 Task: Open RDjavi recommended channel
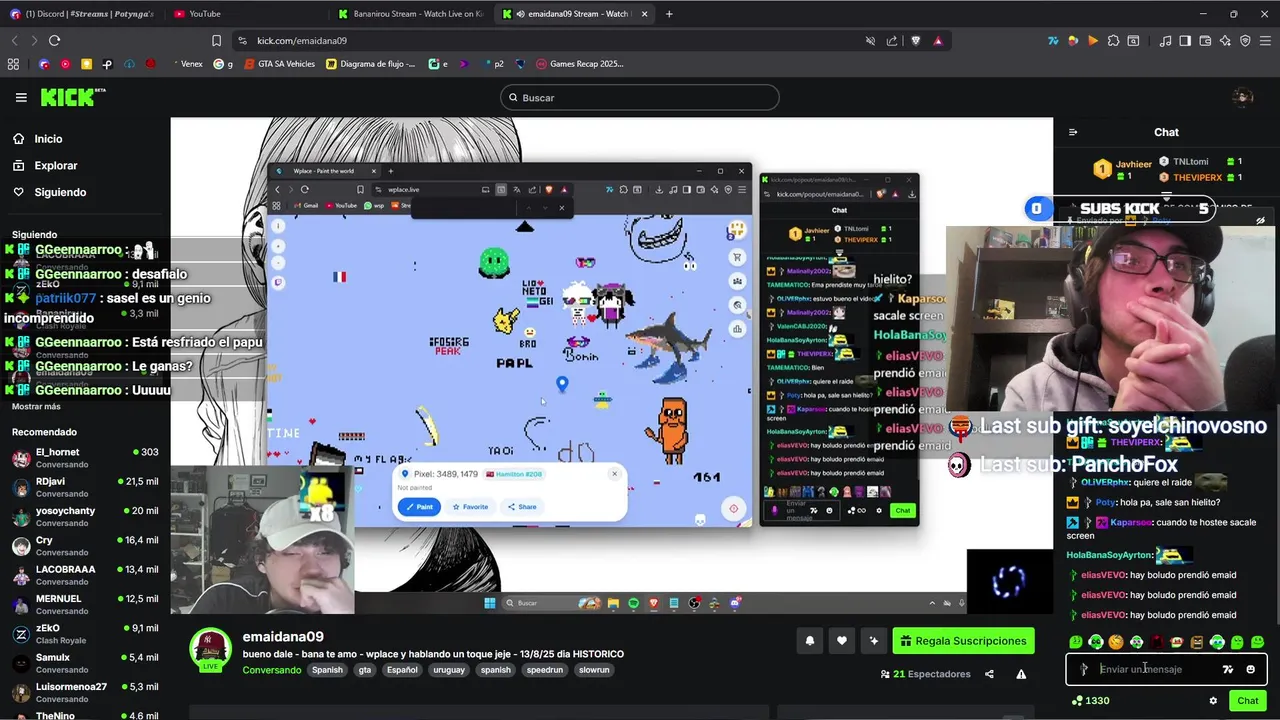(85, 487)
